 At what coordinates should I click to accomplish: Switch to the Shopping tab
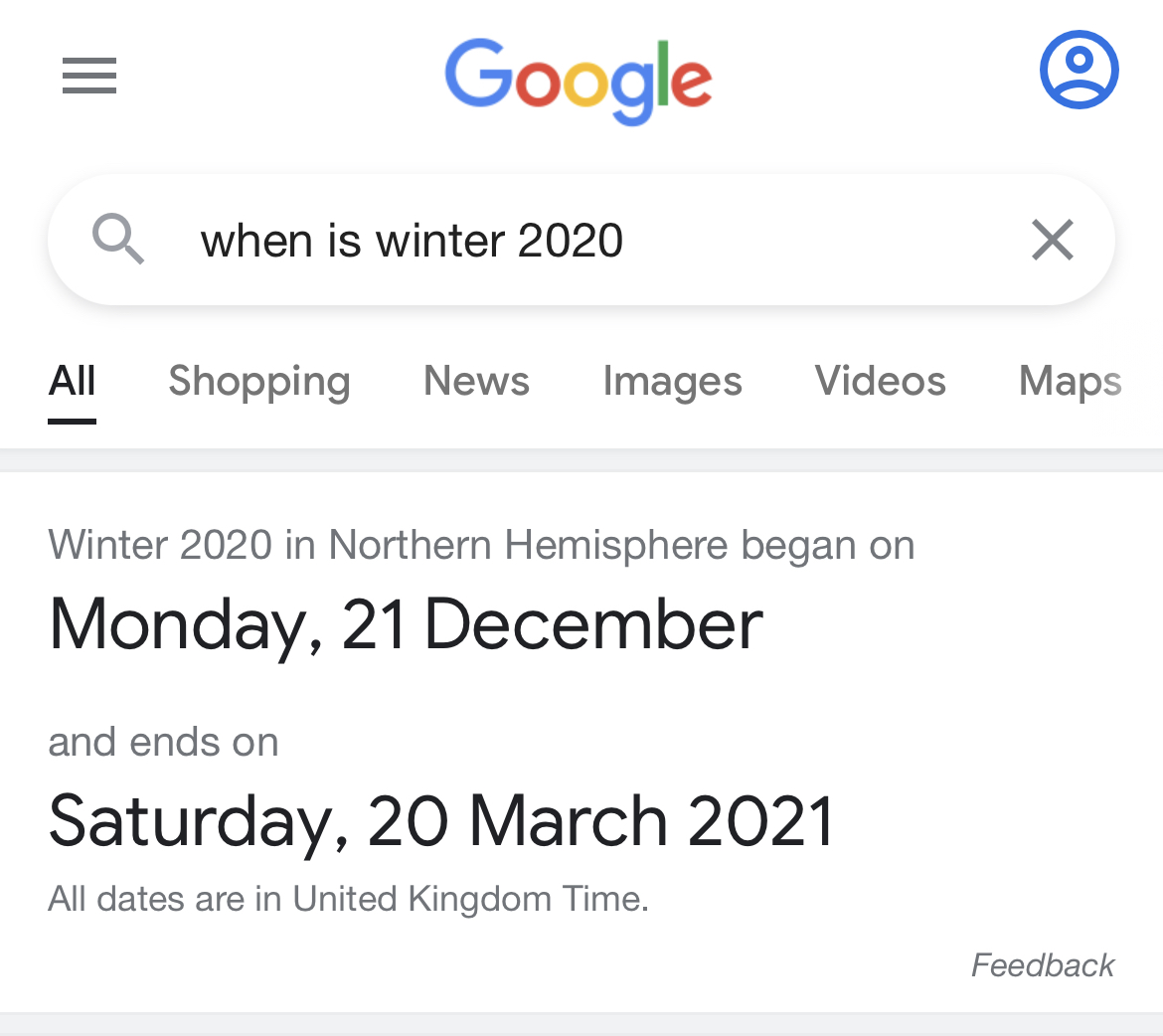click(x=259, y=381)
